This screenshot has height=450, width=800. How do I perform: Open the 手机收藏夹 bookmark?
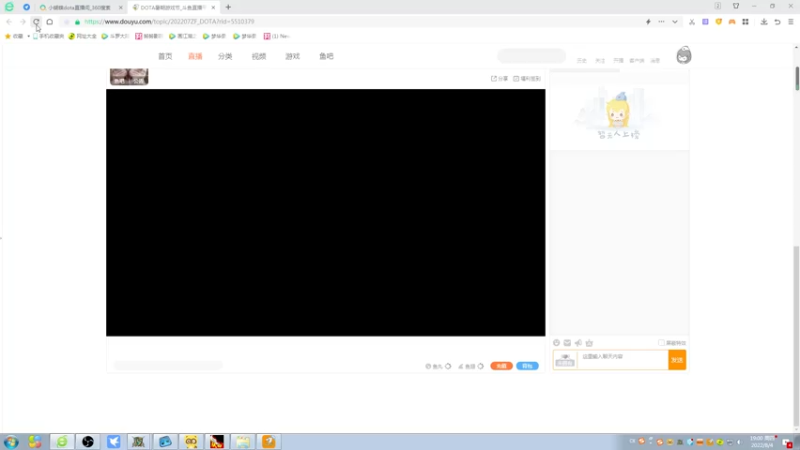(48, 36)
